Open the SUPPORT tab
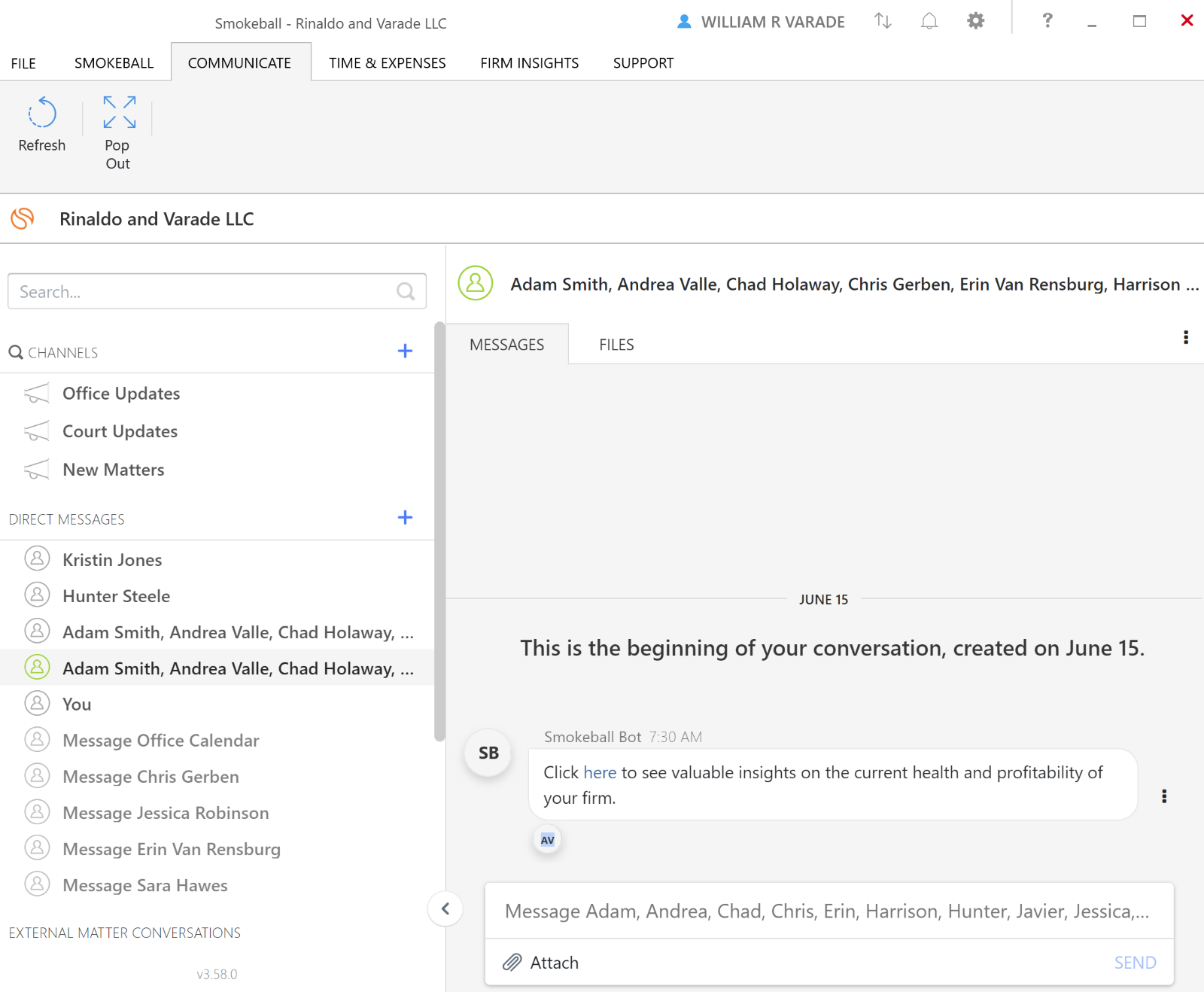This screenshot has width=1204, height=992. [x=643, y=62]
